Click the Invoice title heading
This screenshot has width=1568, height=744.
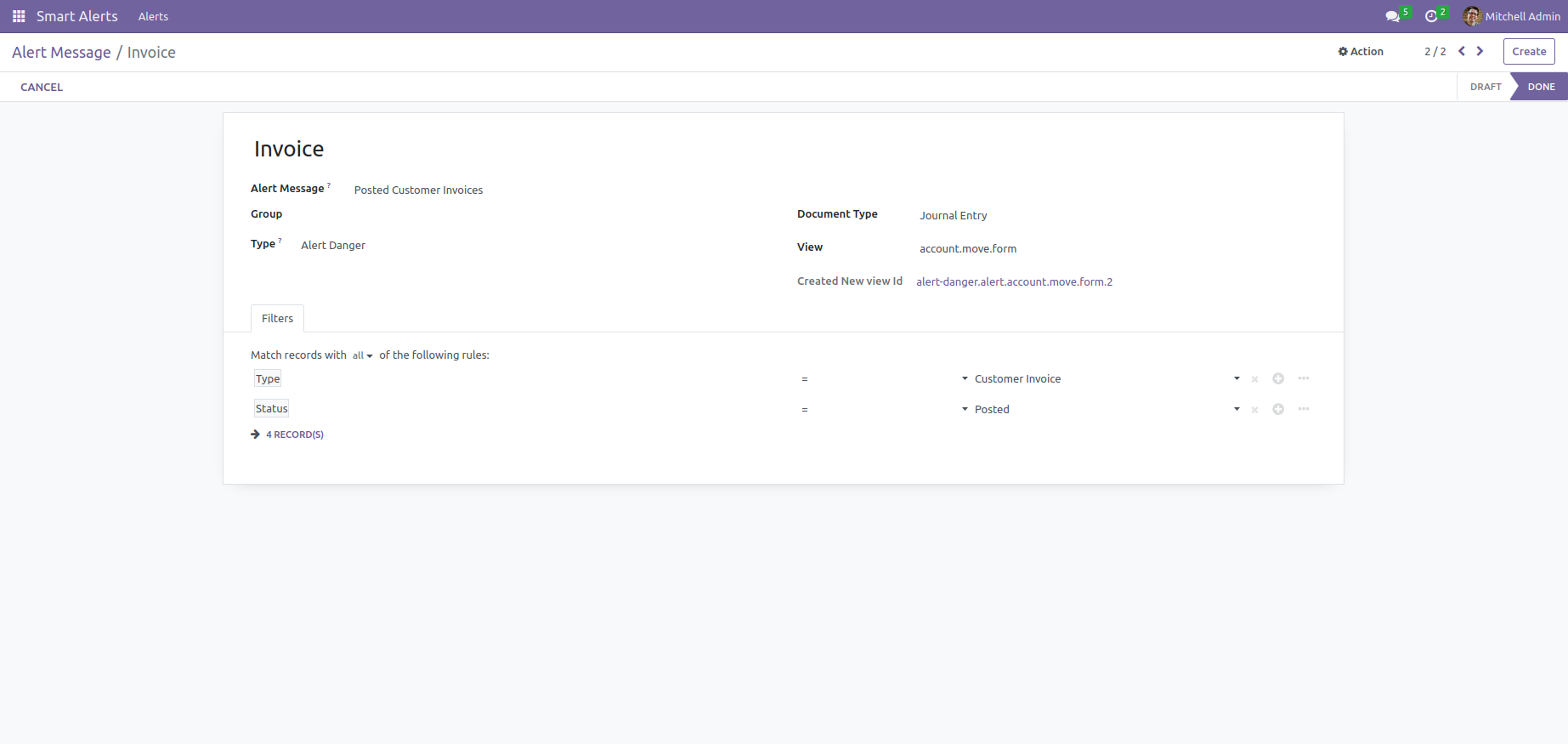(289, 149)
